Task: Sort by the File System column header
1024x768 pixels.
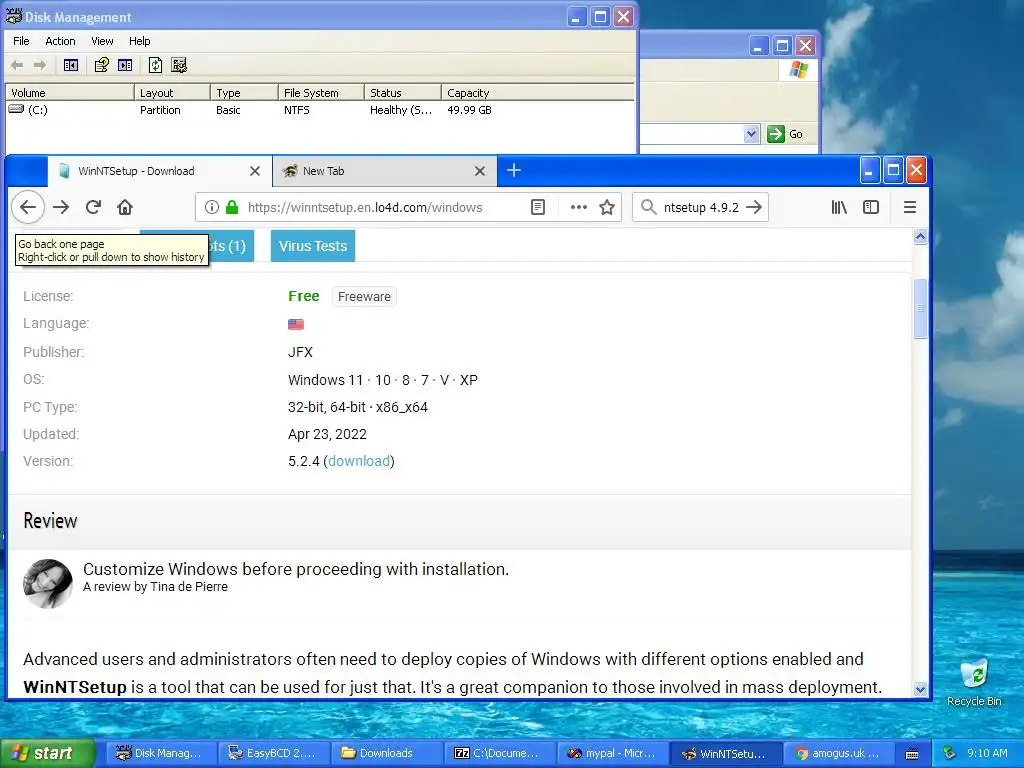Action: (x=321, y=93)
